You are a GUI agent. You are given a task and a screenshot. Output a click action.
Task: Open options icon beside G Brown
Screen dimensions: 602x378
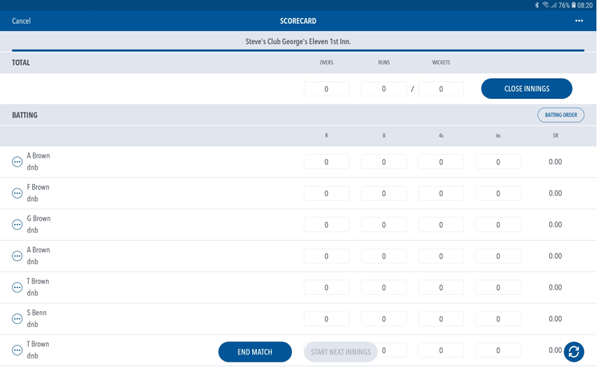(x=17, y=224)
